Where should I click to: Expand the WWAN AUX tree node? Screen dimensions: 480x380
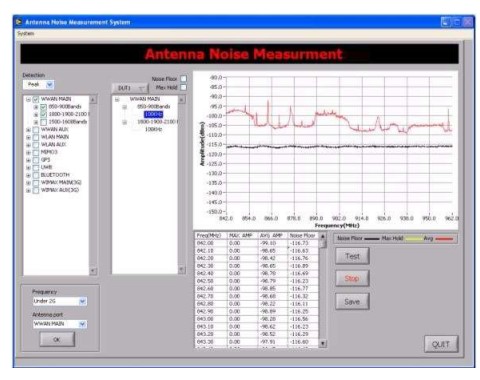click(28, 130)
